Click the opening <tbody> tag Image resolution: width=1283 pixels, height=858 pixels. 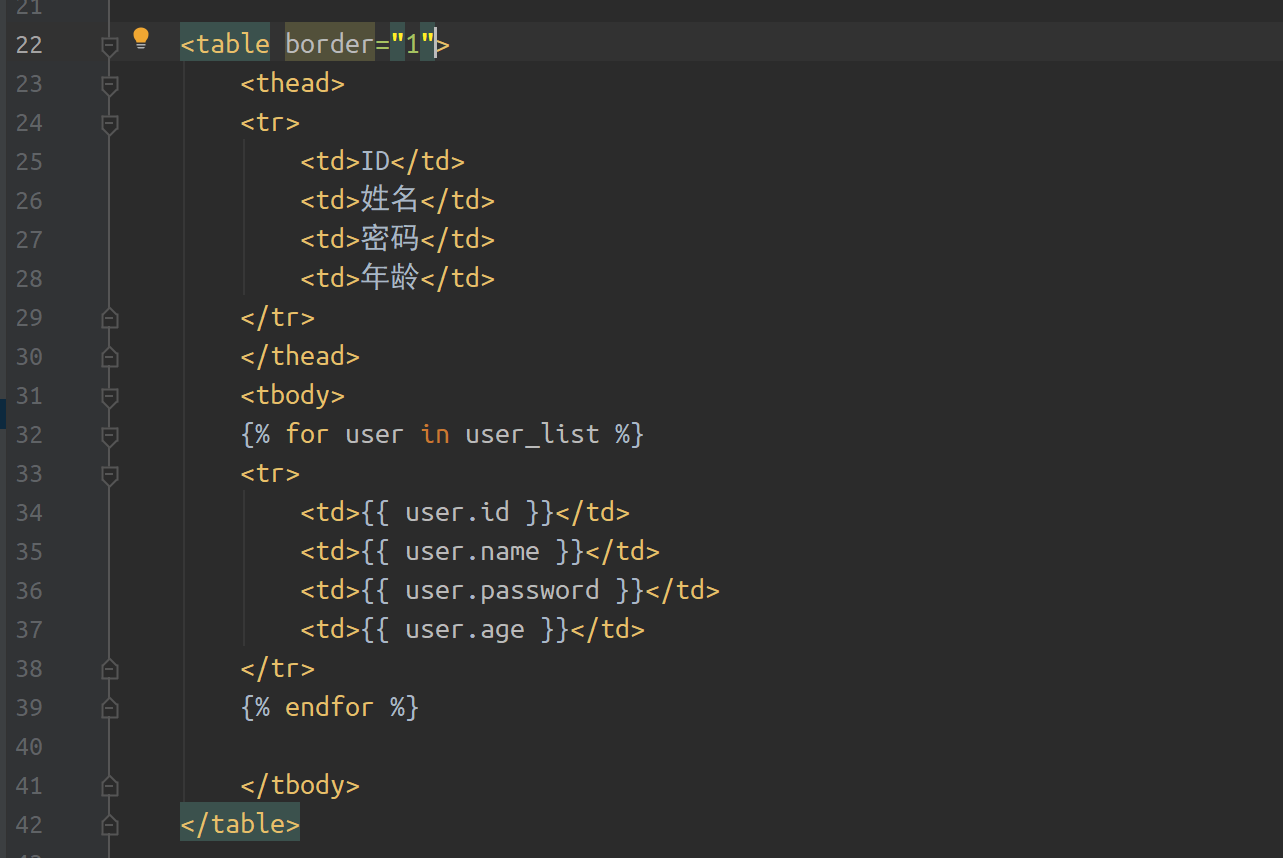(x=293, y=396)
